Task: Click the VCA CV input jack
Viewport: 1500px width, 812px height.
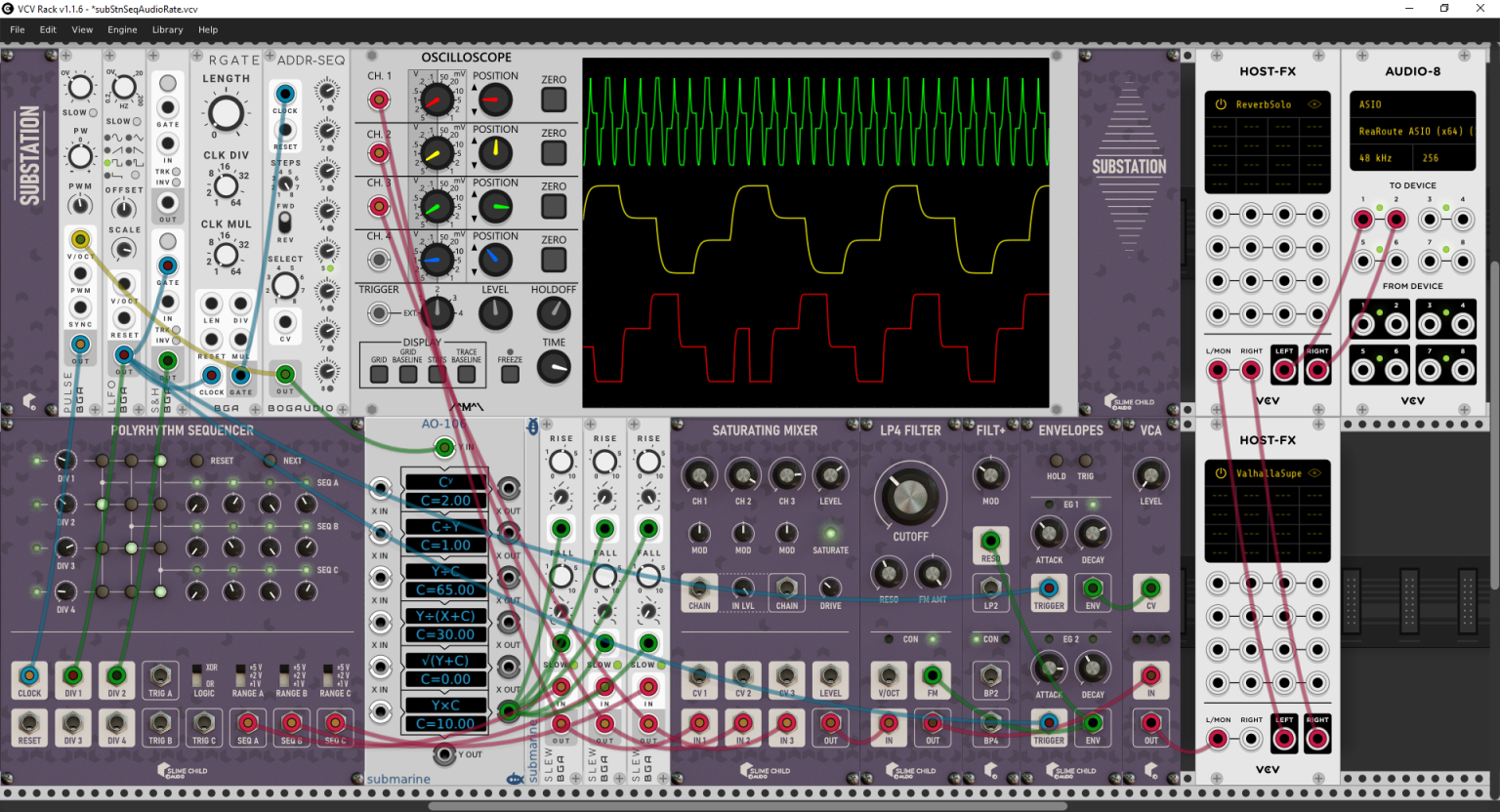Action: (1150, 589)
